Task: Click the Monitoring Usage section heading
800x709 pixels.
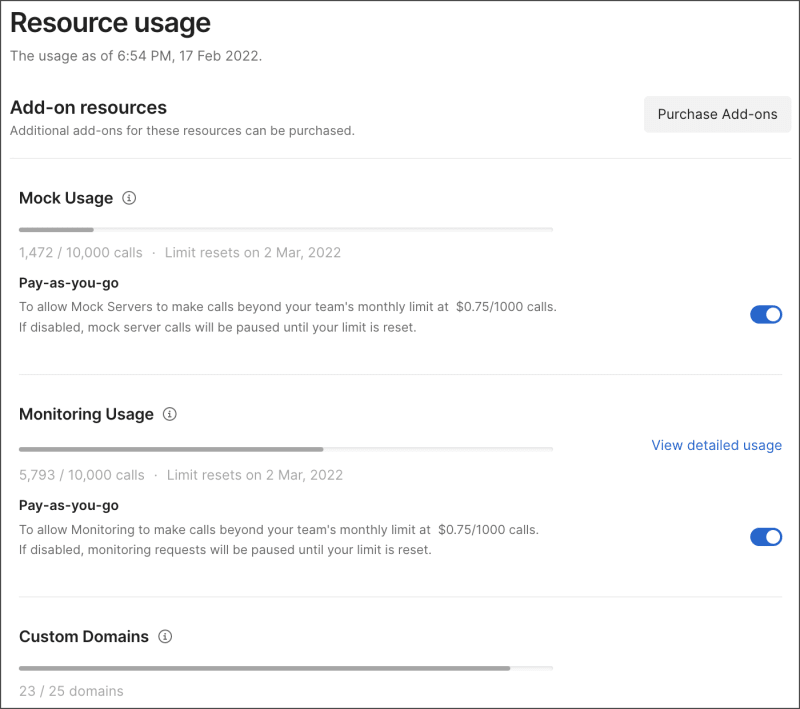Action: click(86, 414)
